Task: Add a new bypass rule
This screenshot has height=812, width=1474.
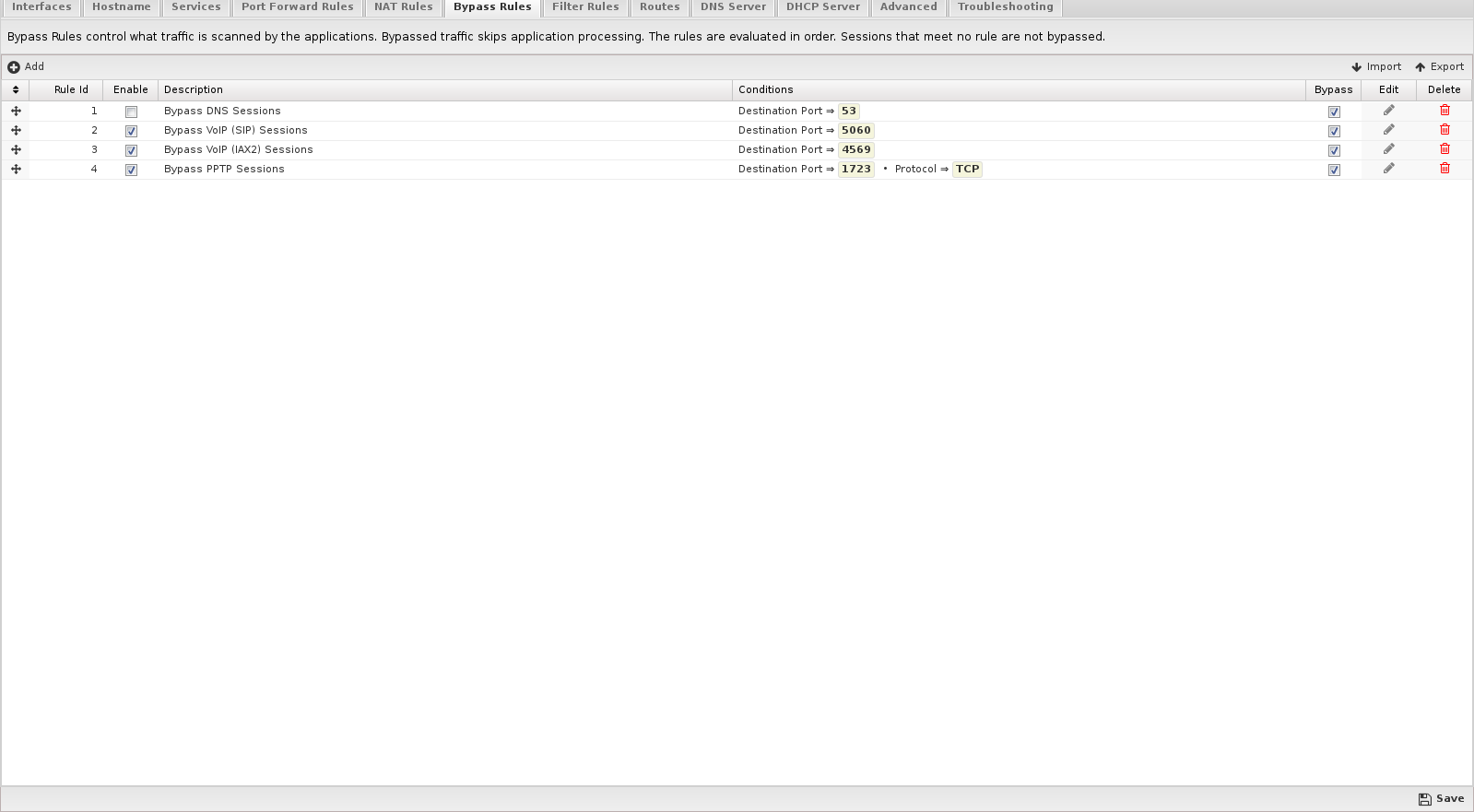Action: (x=26, y=66)
